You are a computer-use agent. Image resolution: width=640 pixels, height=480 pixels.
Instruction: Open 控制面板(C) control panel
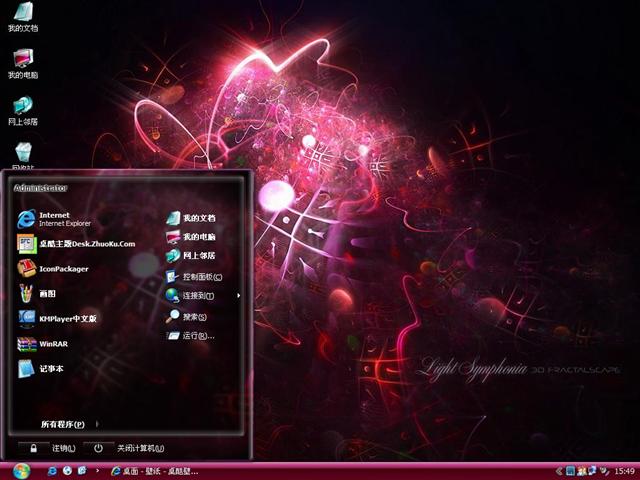point(194,277)
